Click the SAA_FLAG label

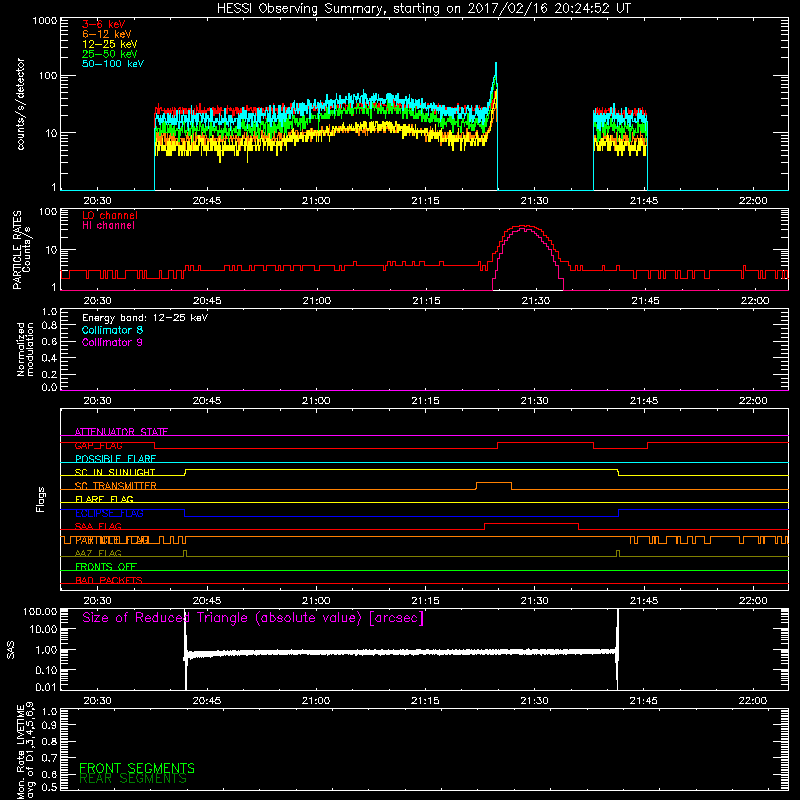(x=98, y=526)
